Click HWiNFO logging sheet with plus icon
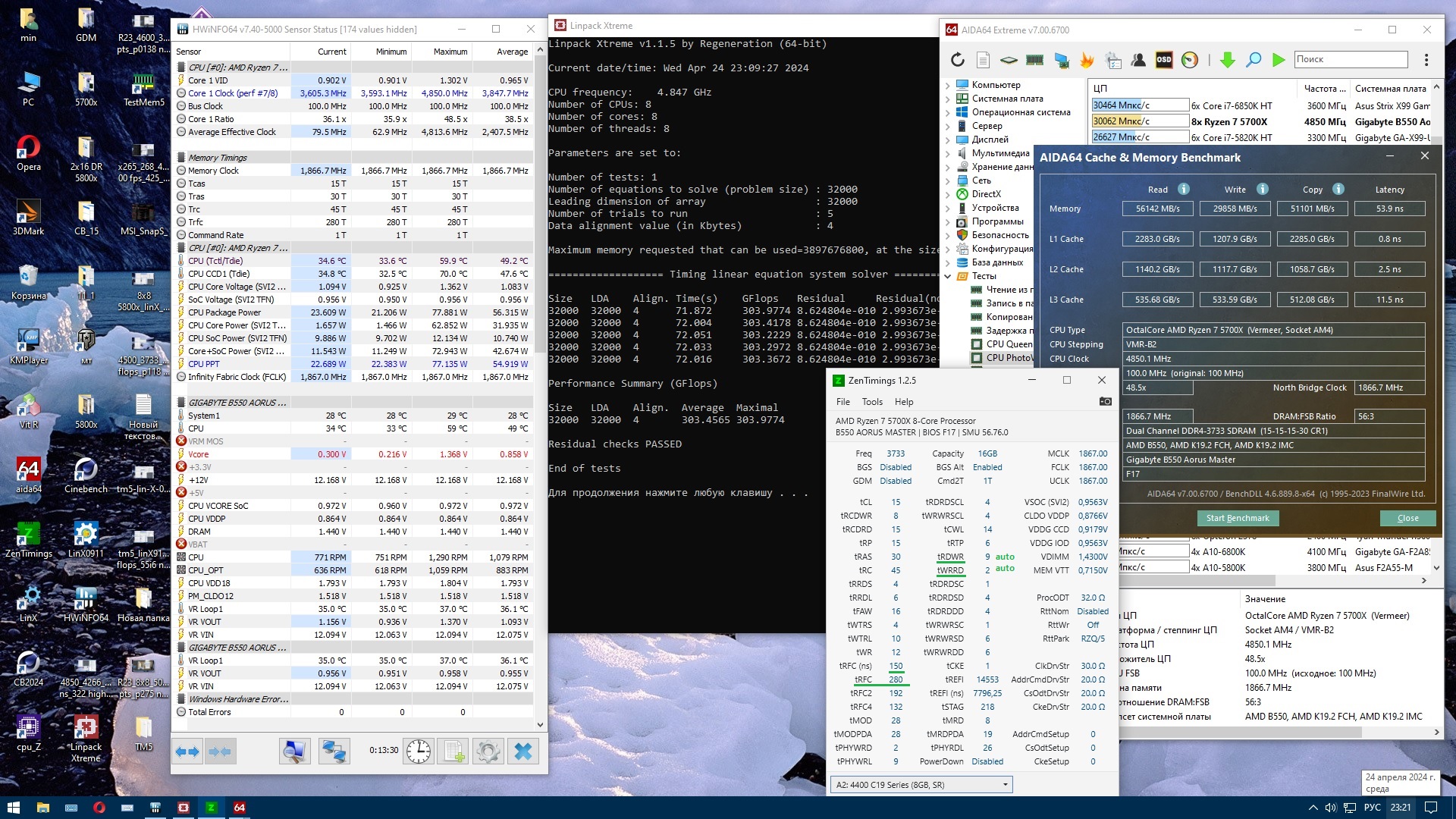 click(x=453, y=752)
